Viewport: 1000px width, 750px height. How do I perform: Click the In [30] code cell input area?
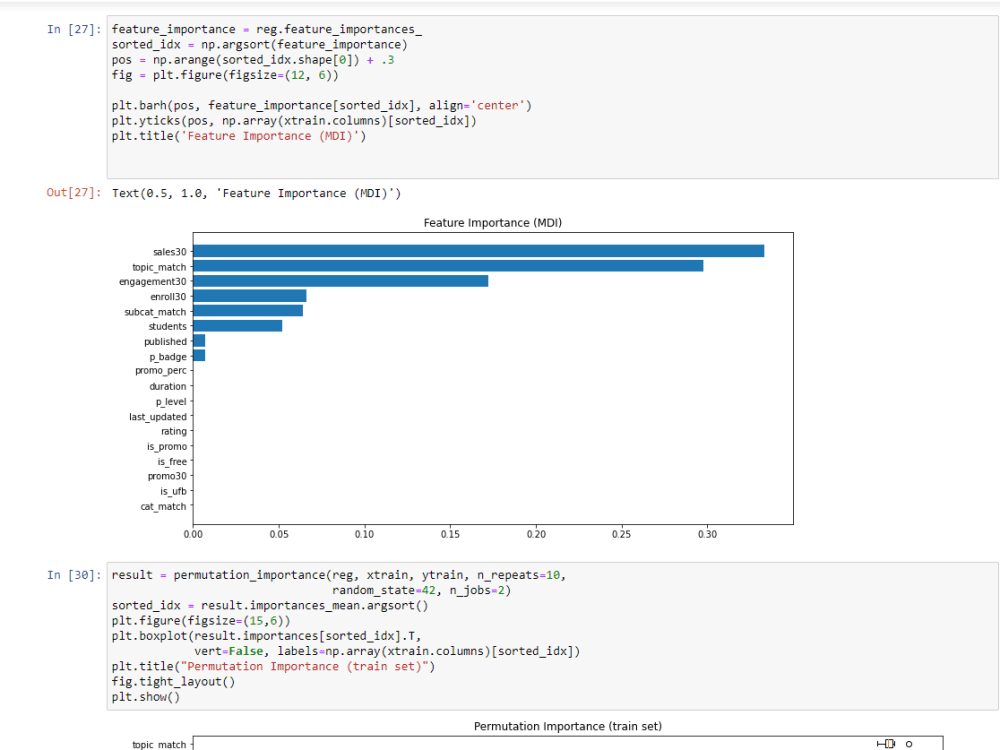click(552, 636)
